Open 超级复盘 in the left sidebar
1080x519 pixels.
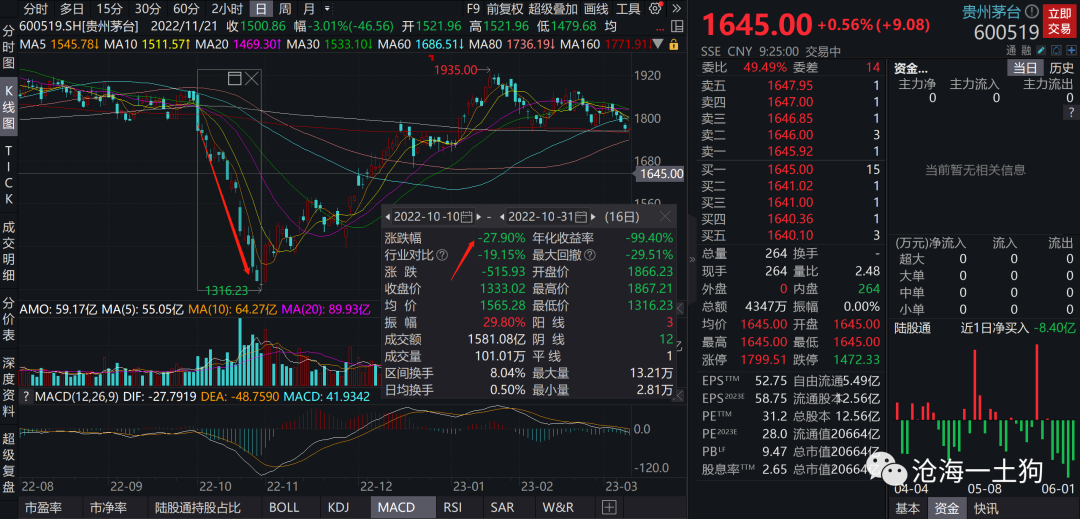(9, 463)
